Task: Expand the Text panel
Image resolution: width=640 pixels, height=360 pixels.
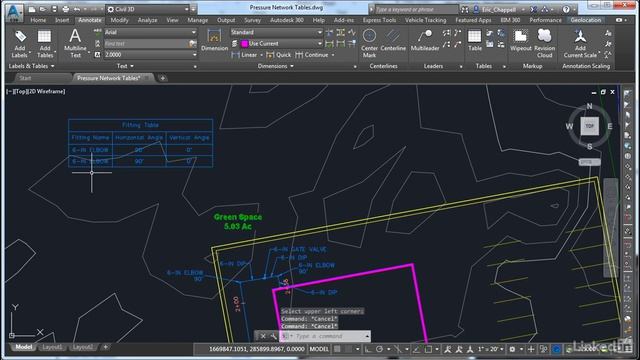Action: (125, 66)
